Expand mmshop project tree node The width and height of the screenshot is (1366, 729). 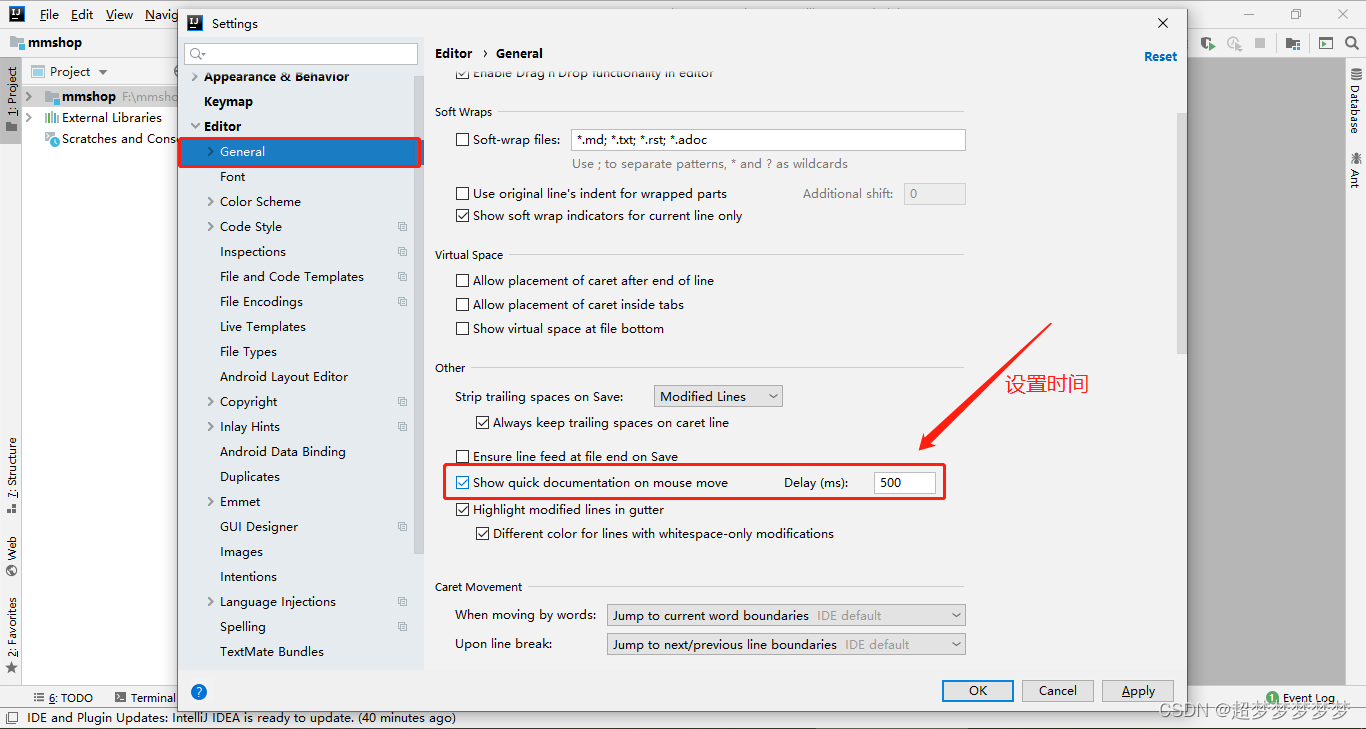30,97
